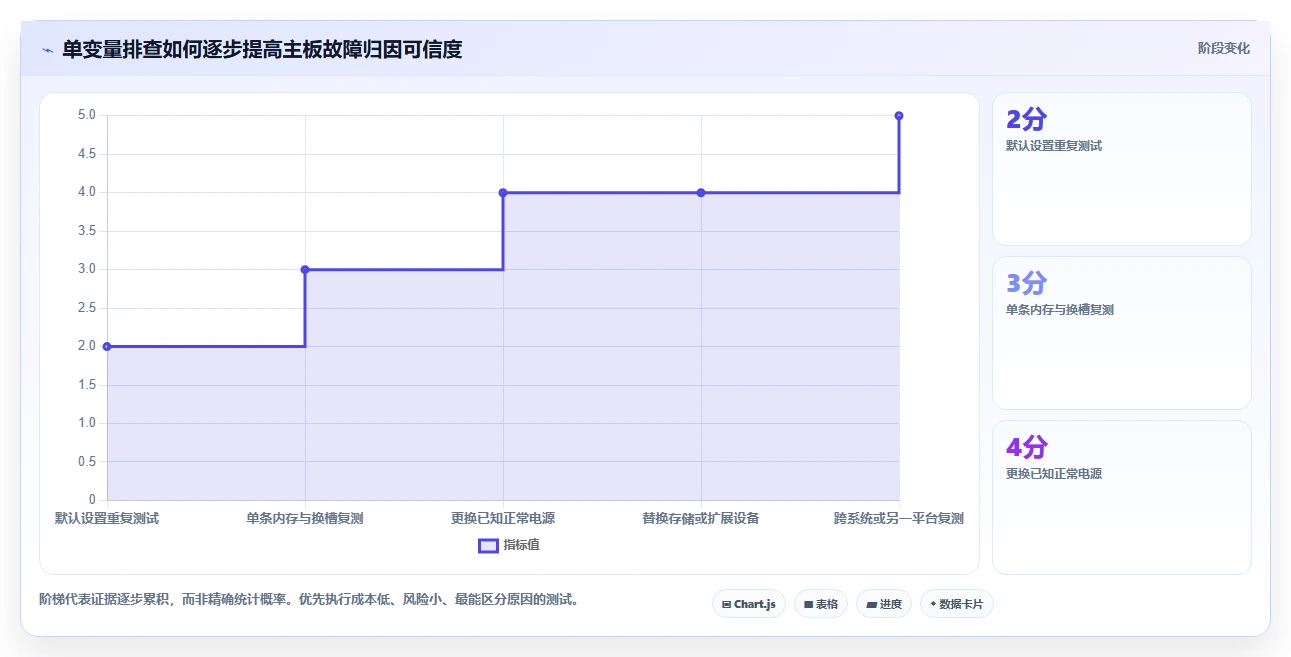Viewport: 1291px width, 657px height.
Task: Click x-axis label 更换已知正常电源
Action: [503, 518]
